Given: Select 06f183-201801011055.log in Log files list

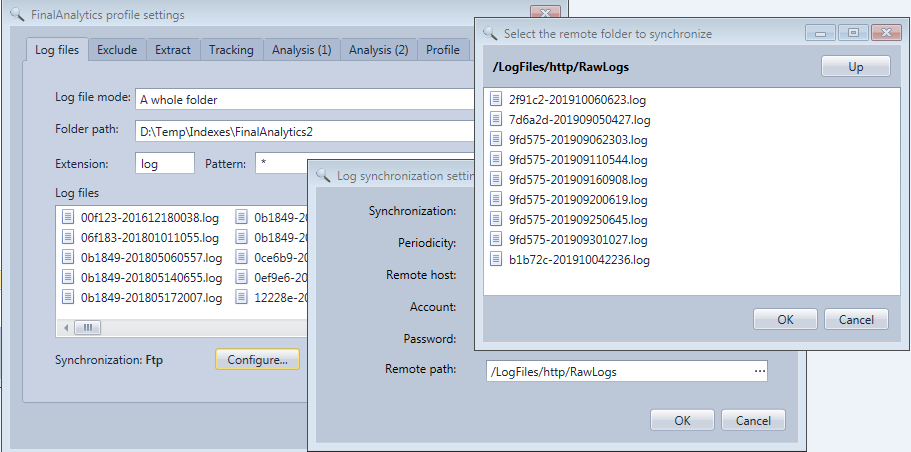Looking at the screenshot, I should click(150, 238).
